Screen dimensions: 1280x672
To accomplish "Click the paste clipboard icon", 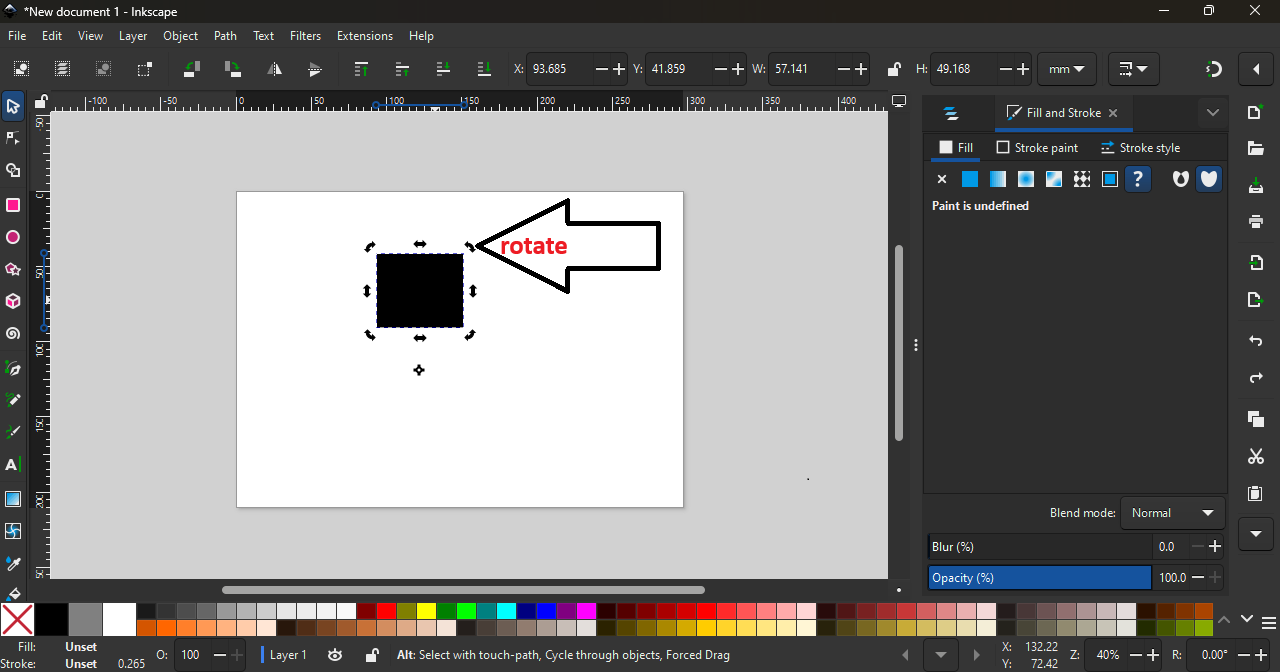I will click(1256, 494).
